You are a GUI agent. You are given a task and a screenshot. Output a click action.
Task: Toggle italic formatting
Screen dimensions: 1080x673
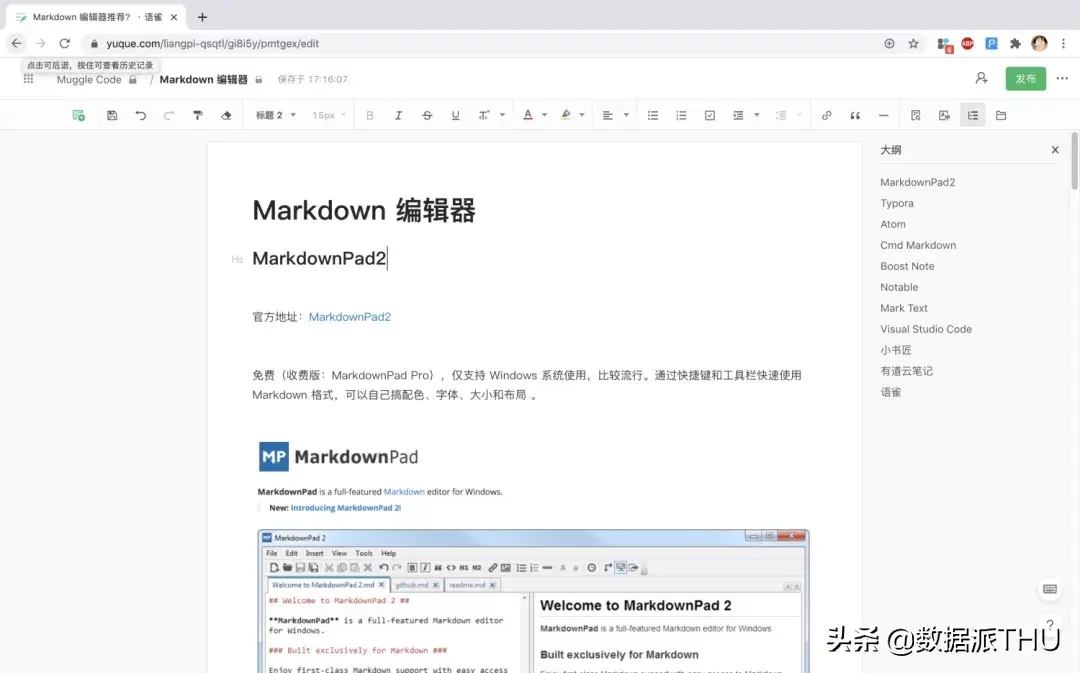[x=398, y=115]
